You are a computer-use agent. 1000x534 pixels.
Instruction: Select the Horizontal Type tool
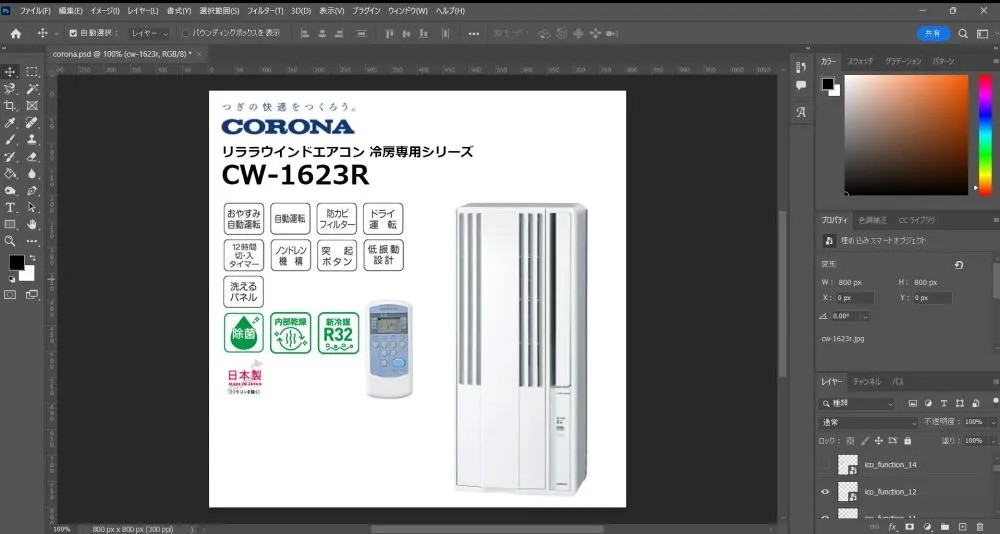[x=10, y=207]
